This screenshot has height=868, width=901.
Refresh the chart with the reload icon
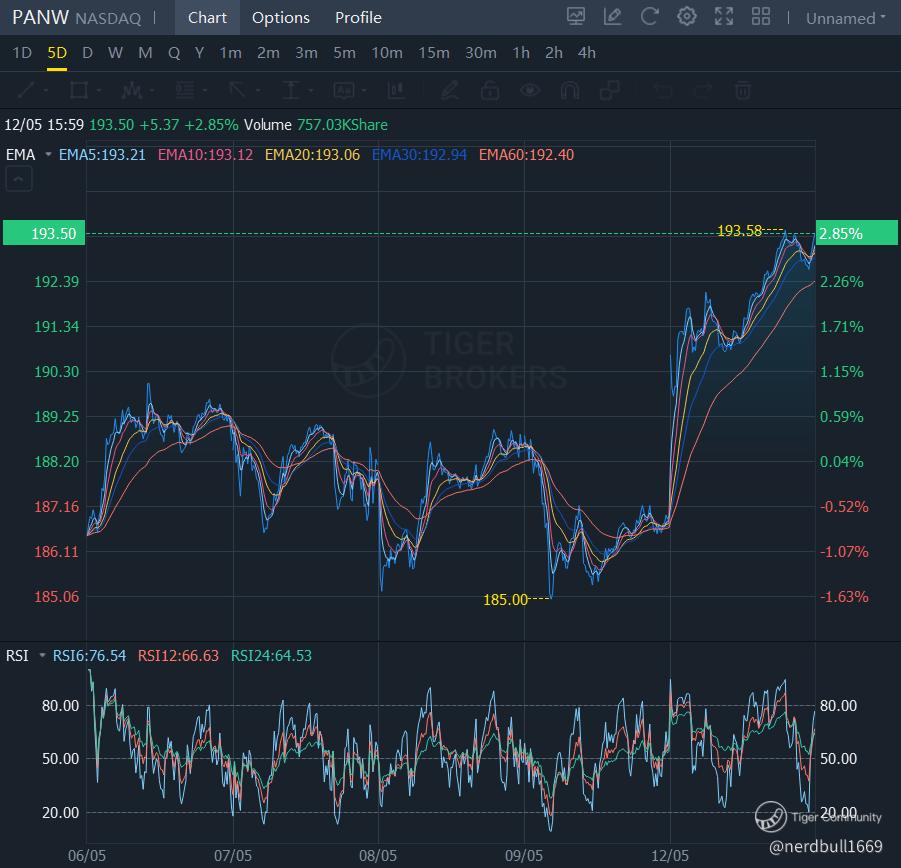tap(649, 17)
